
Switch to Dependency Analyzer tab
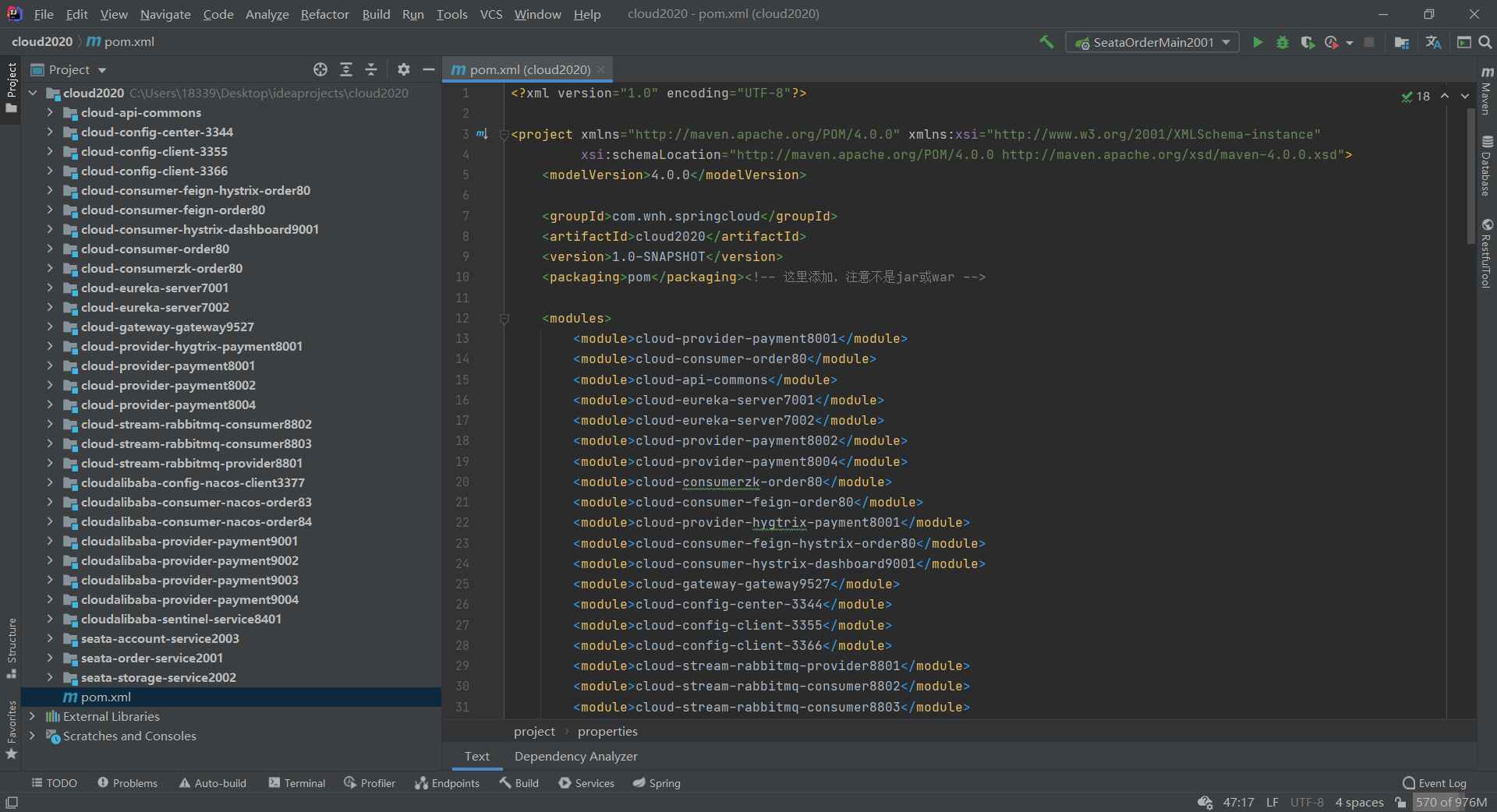[575, 756]
